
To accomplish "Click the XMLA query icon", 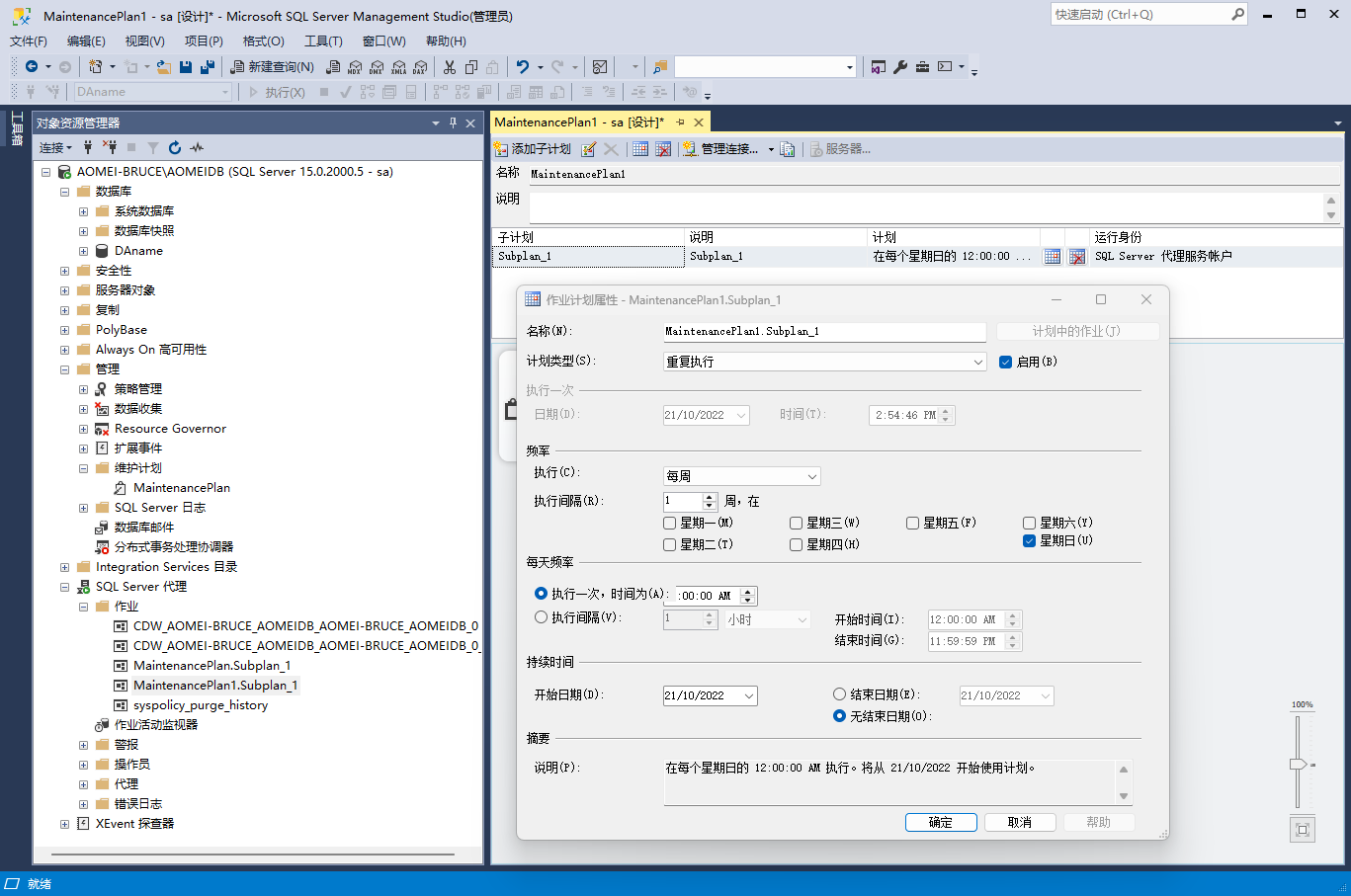I will [x=398, y=66].
